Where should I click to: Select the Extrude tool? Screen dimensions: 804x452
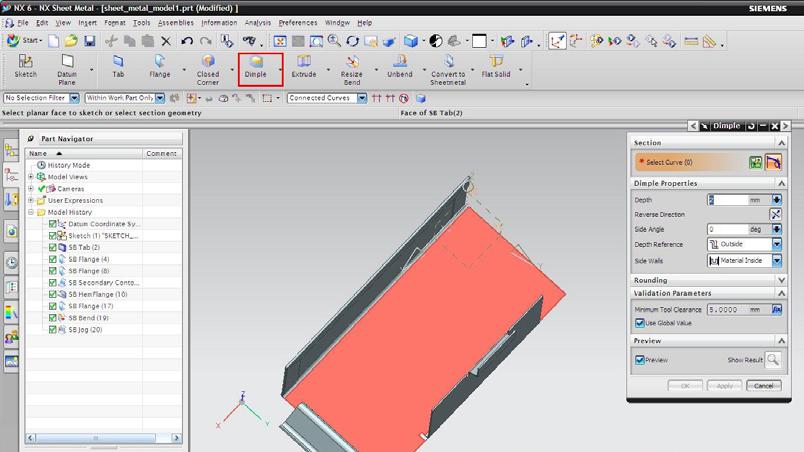[x=304, y=67]
